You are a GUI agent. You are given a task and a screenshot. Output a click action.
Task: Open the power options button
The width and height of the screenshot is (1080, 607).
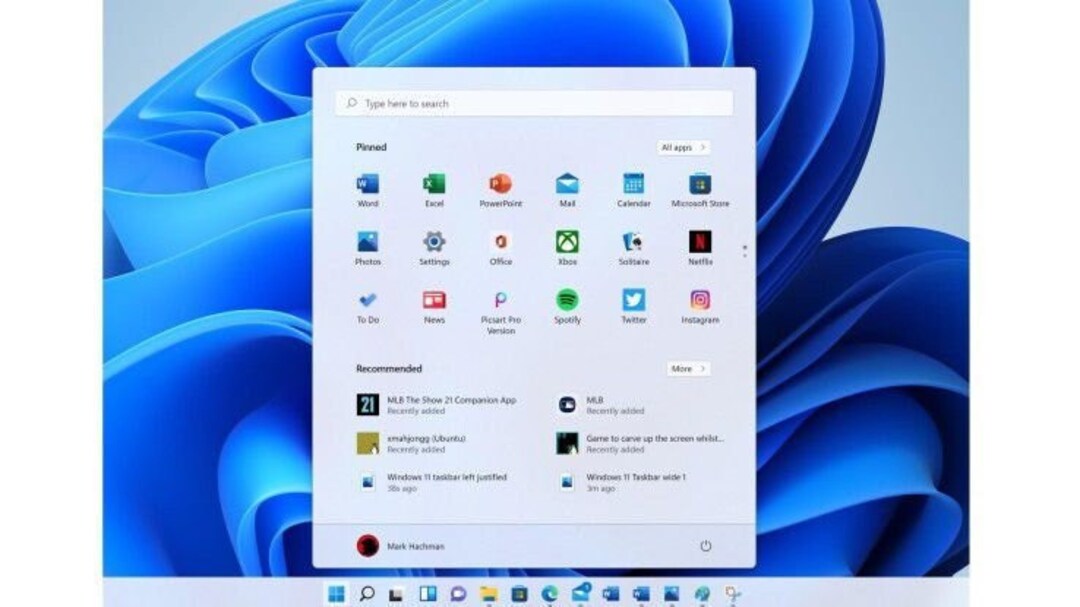coord(705,546)
